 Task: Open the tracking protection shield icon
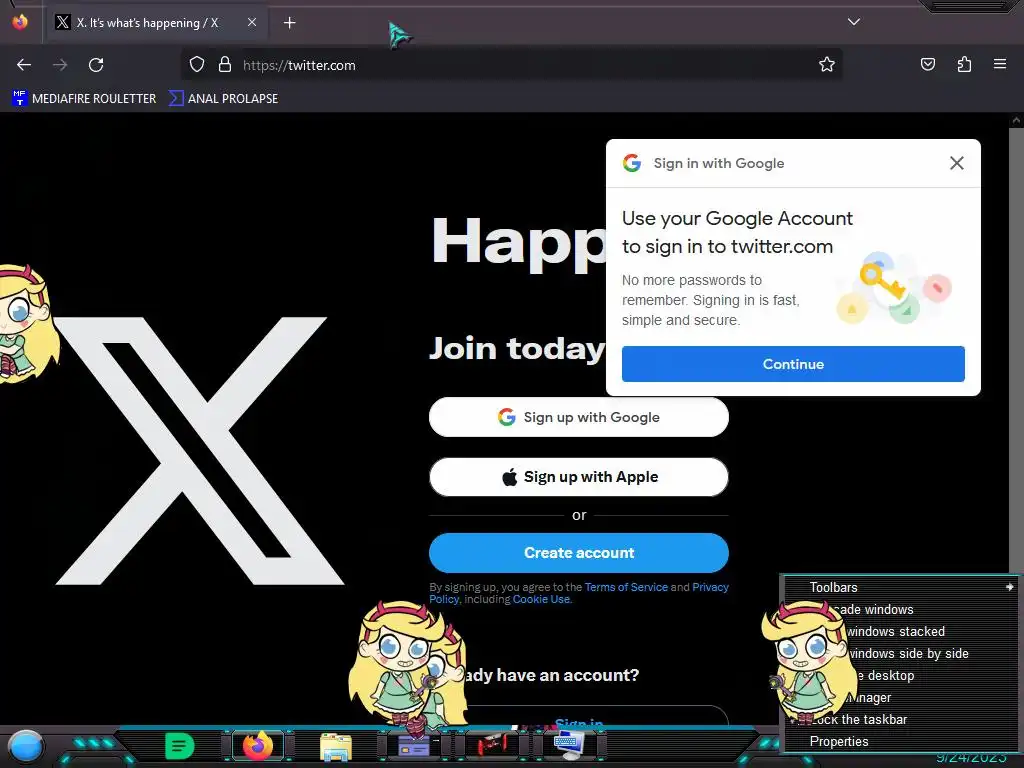(x=197, y=65)
